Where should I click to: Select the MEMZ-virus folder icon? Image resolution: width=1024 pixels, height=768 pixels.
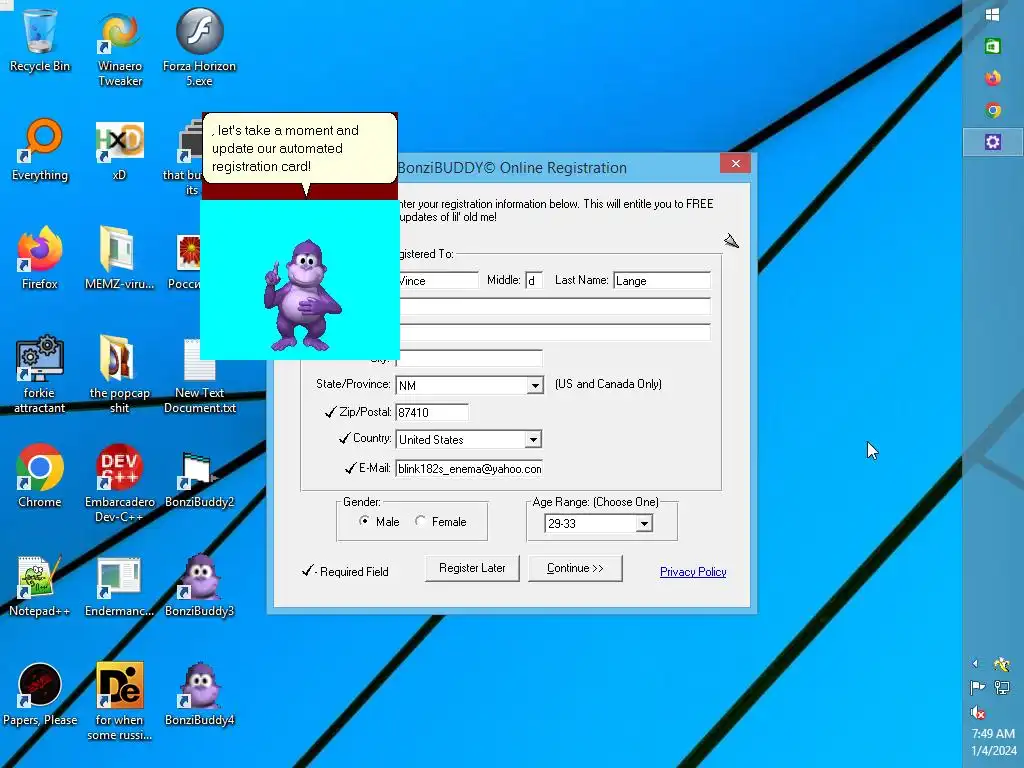pos(120,258)
